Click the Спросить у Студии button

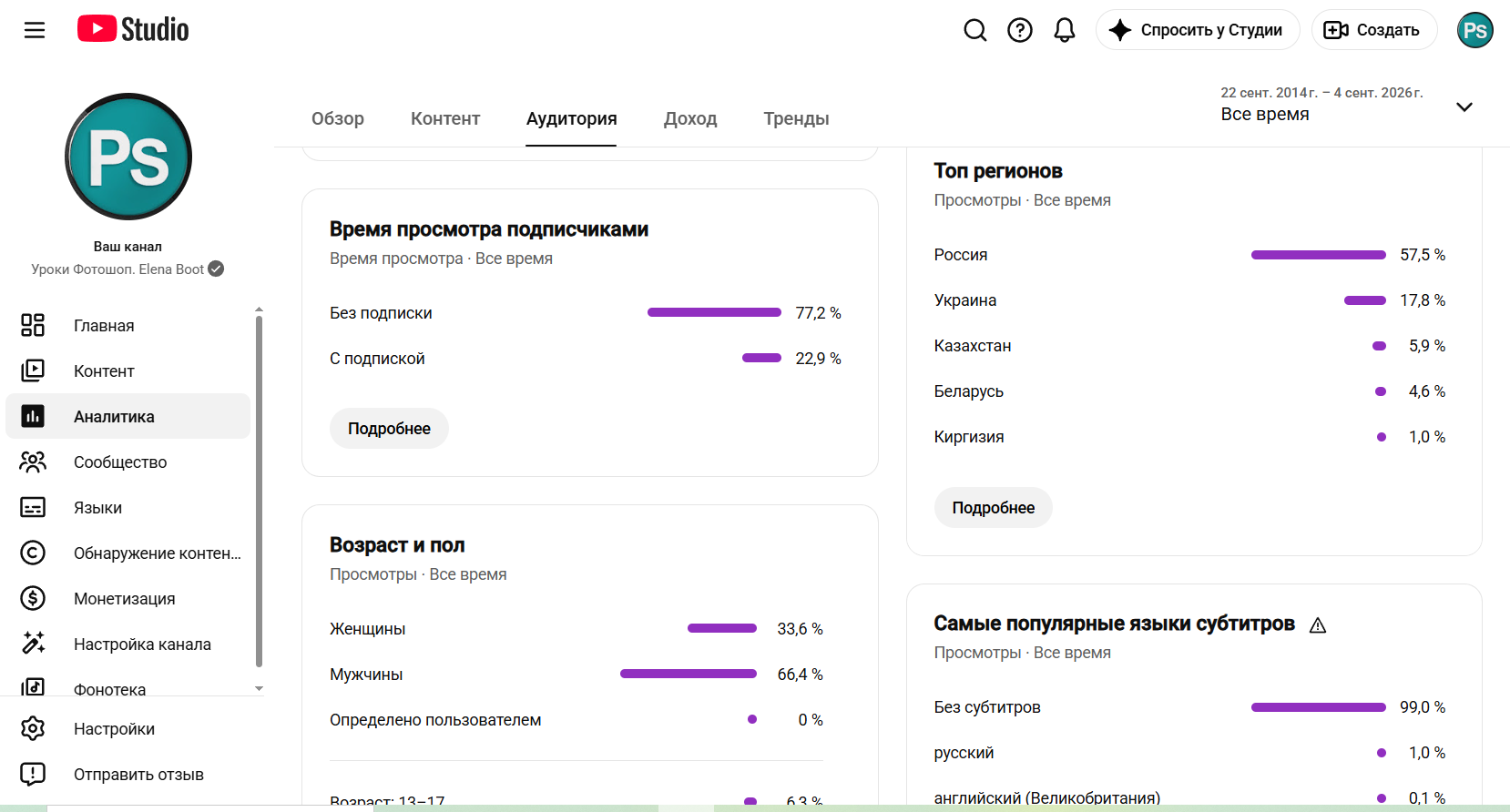pyautogui.click(x=1198, y=30)
